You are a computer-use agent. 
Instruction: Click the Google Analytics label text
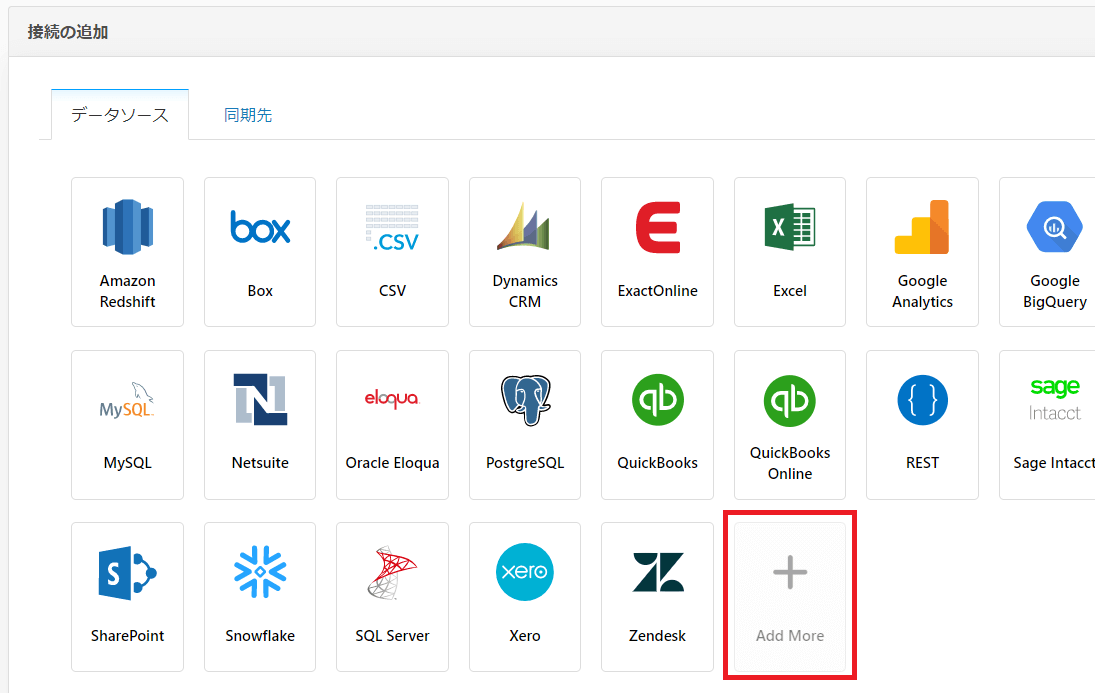922,291
